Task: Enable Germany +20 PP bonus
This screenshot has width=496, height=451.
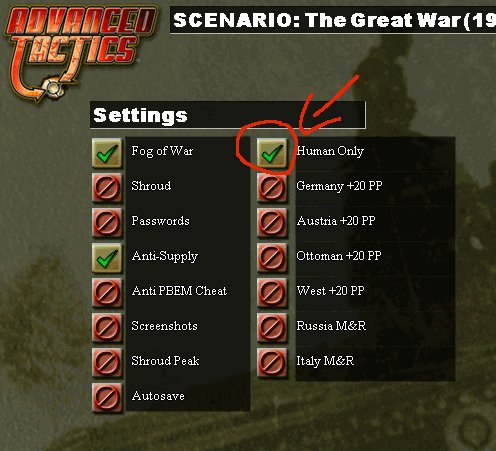Action: [x=272, y=188]
